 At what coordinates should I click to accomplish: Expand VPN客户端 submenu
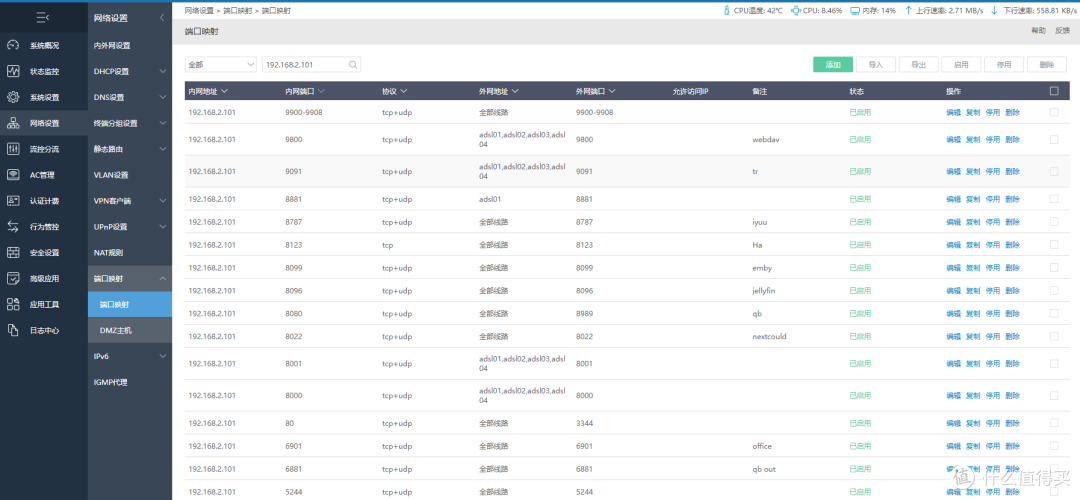163,201
